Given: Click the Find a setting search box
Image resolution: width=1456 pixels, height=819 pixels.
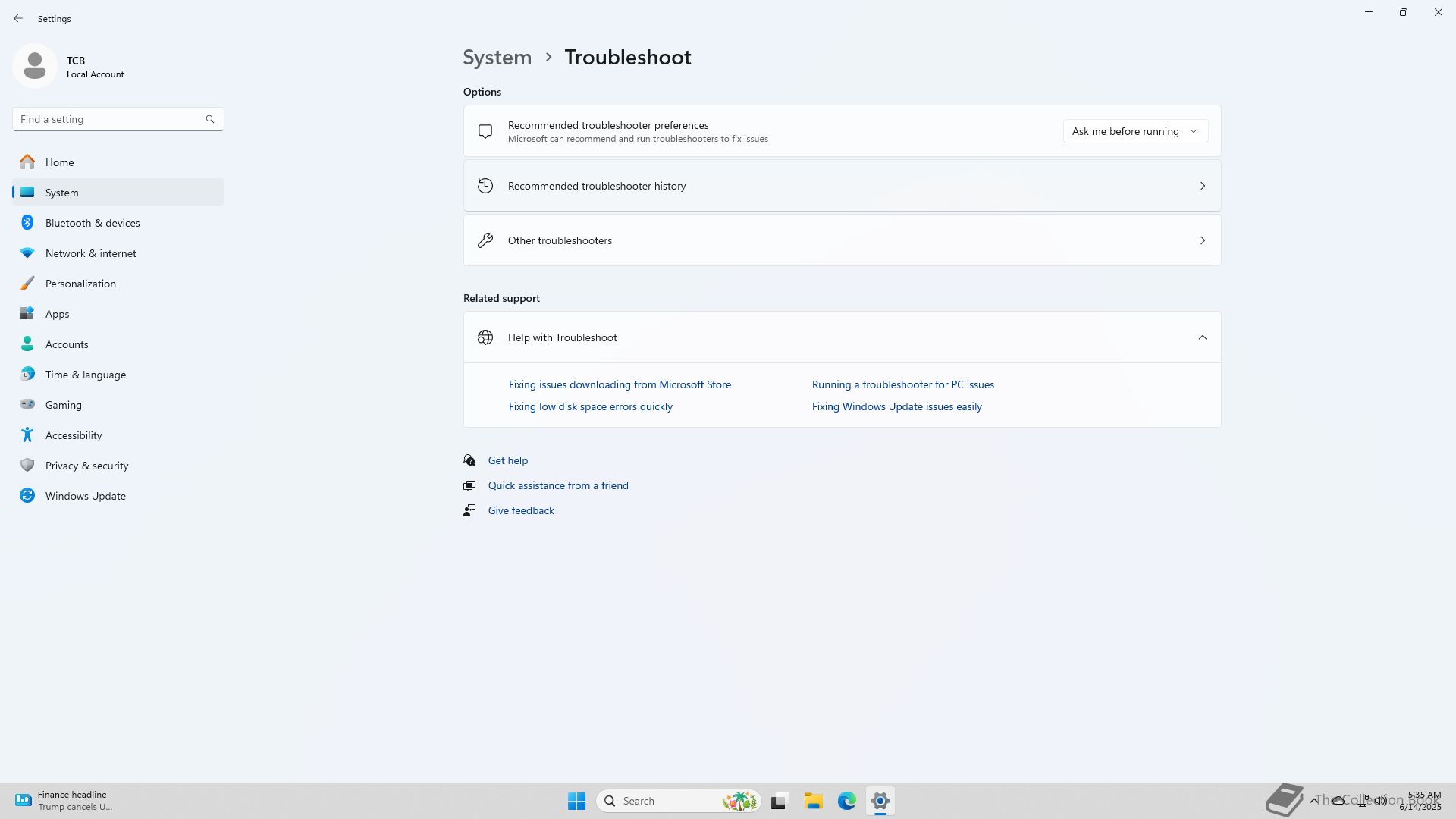Looking at the screenshot, I should point(106,119).
